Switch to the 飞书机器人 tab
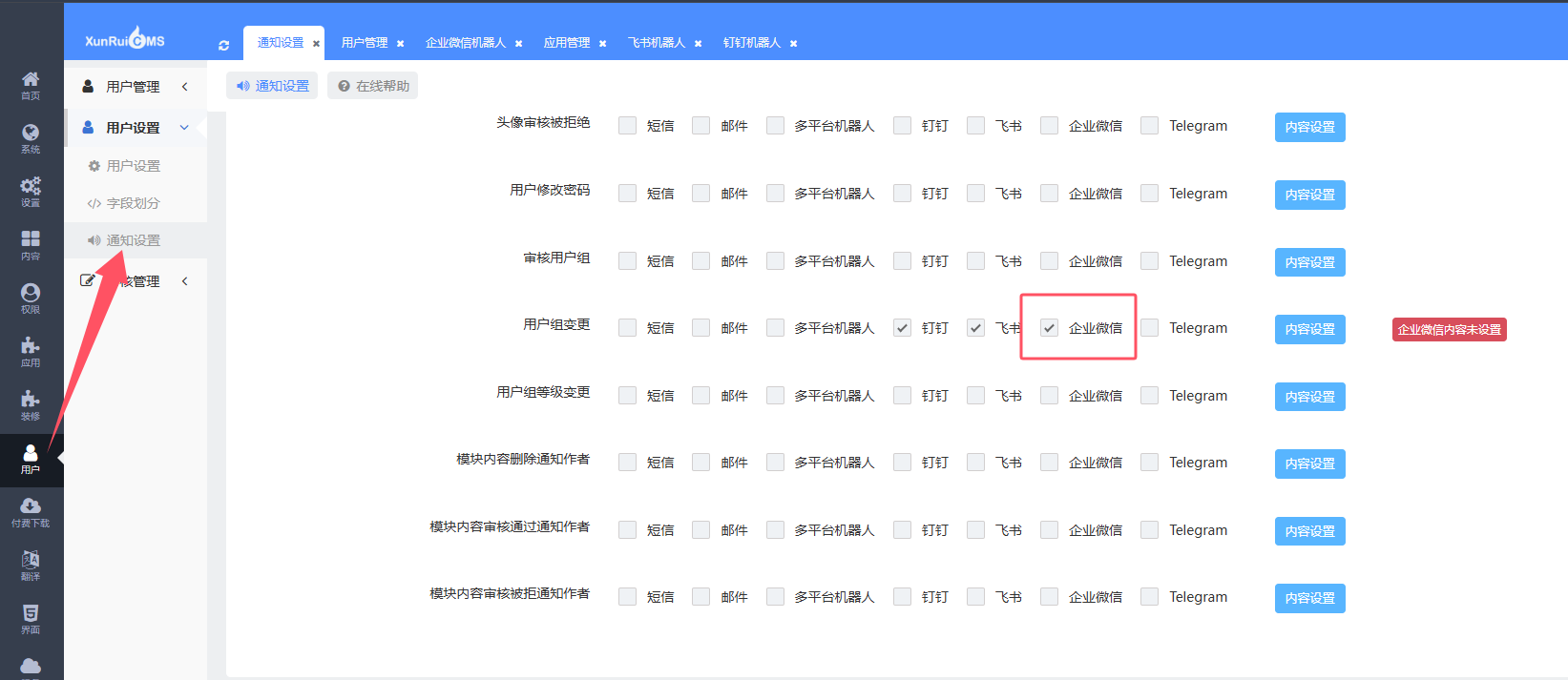Screen dimensions: 1568x680 (x=657, y=43)
